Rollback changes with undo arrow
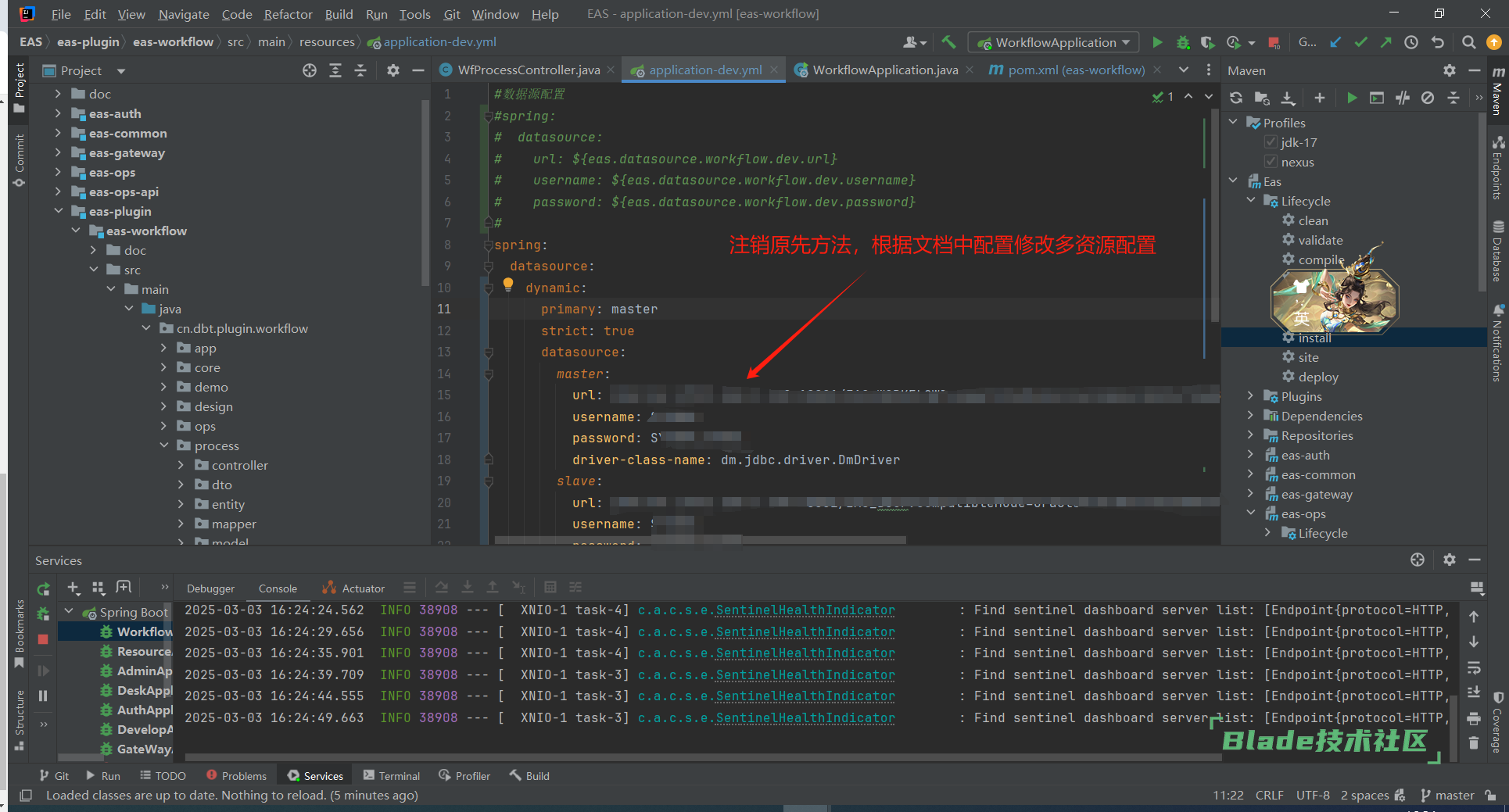 (1437, 42)
